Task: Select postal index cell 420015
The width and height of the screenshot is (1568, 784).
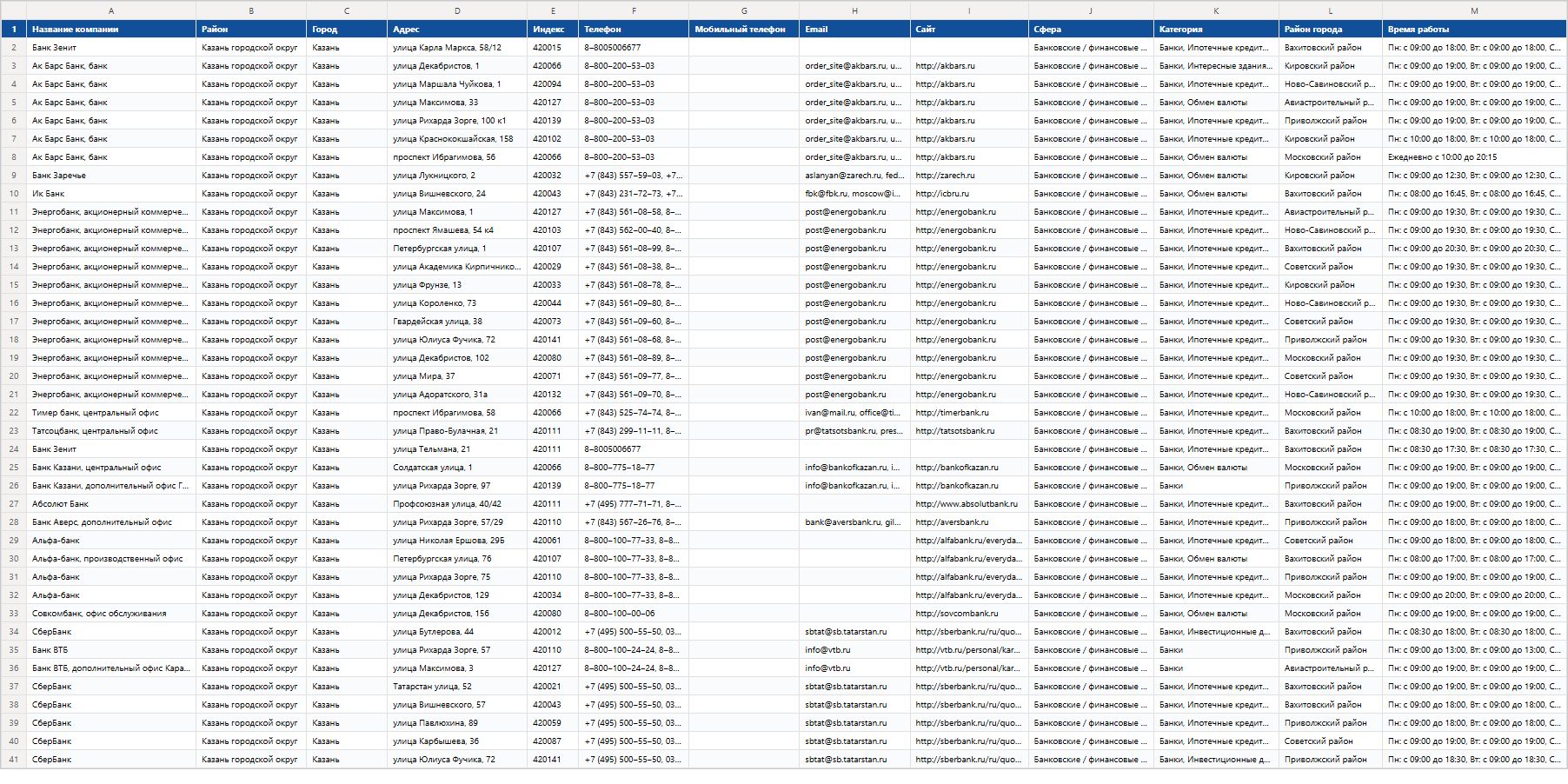Action: point(553,48)
